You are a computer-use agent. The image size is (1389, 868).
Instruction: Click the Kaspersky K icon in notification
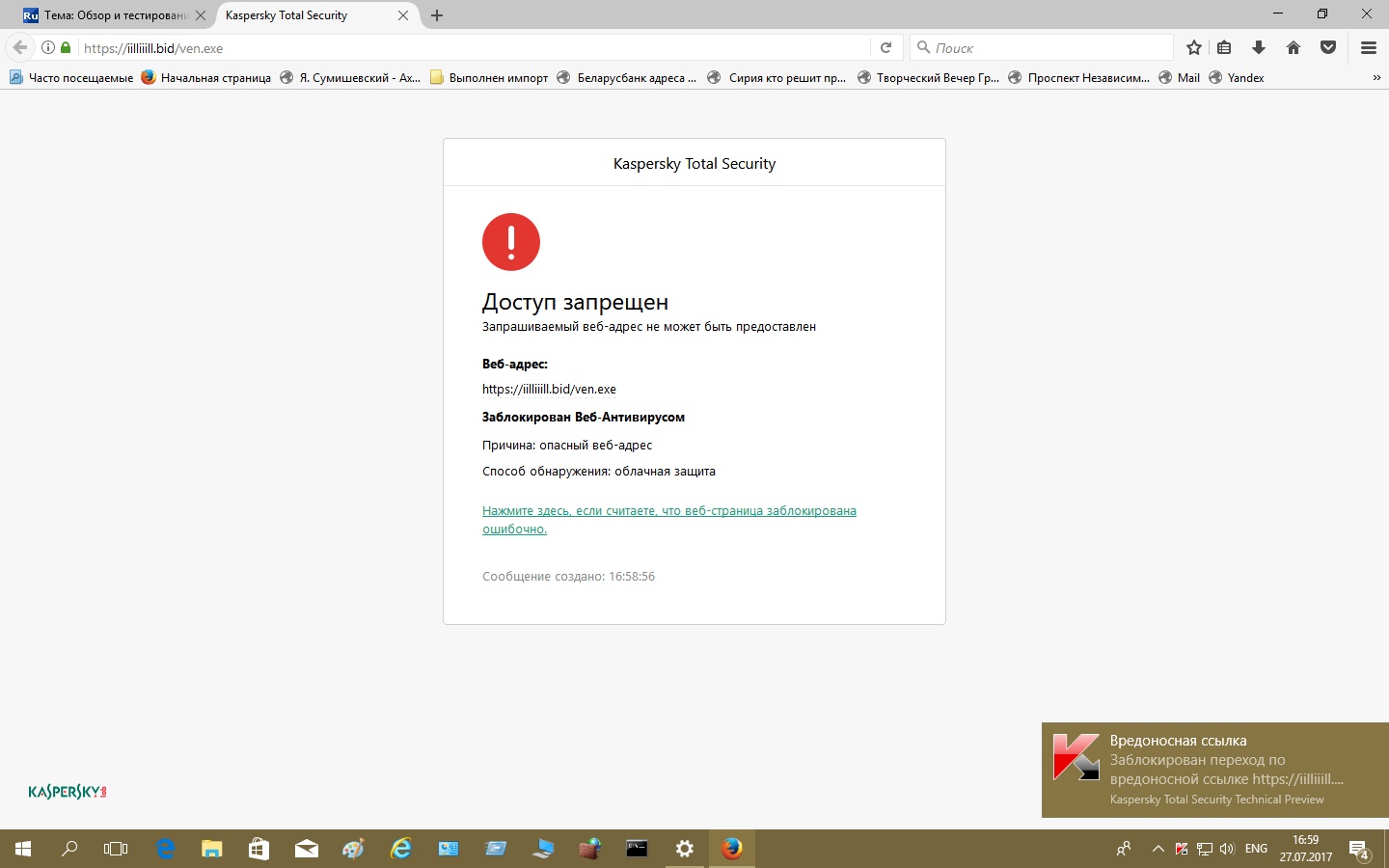pyautogui.click(x=1076, y=757)
